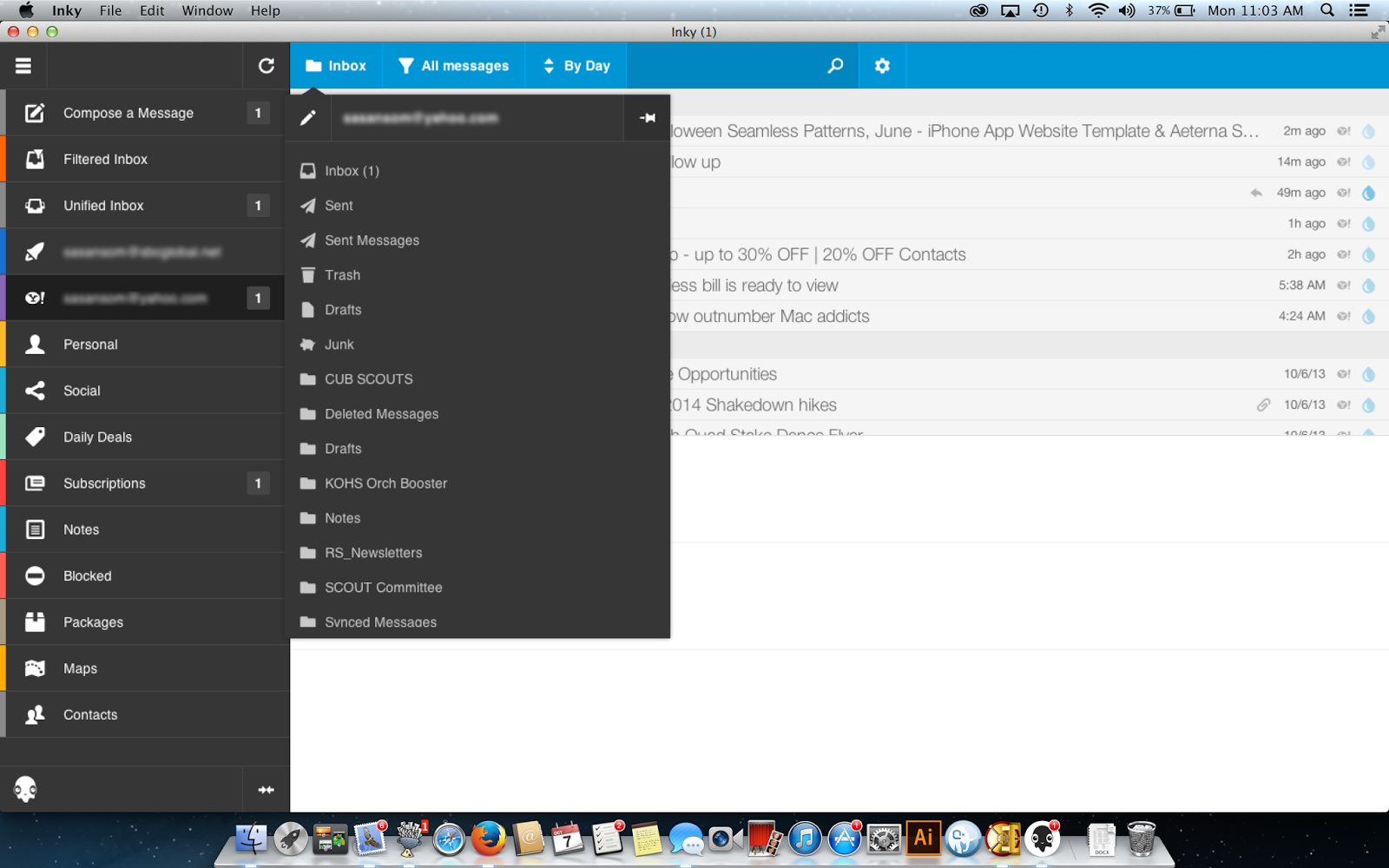The width and height of the screenshot is (1389, 868).
Task: Open the By Day sort dropdown
Action: point(576,66)
